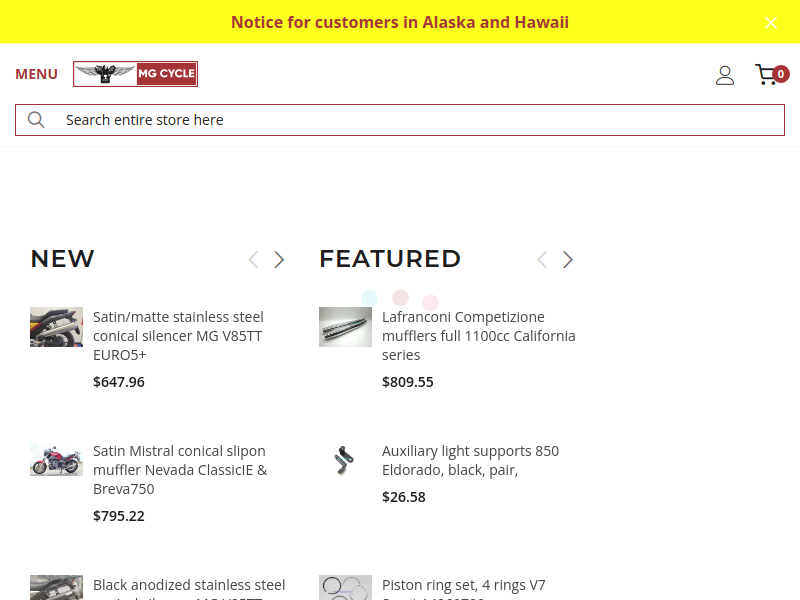Click the auxiliary light supports bracket thumbnail

(345, 460)
